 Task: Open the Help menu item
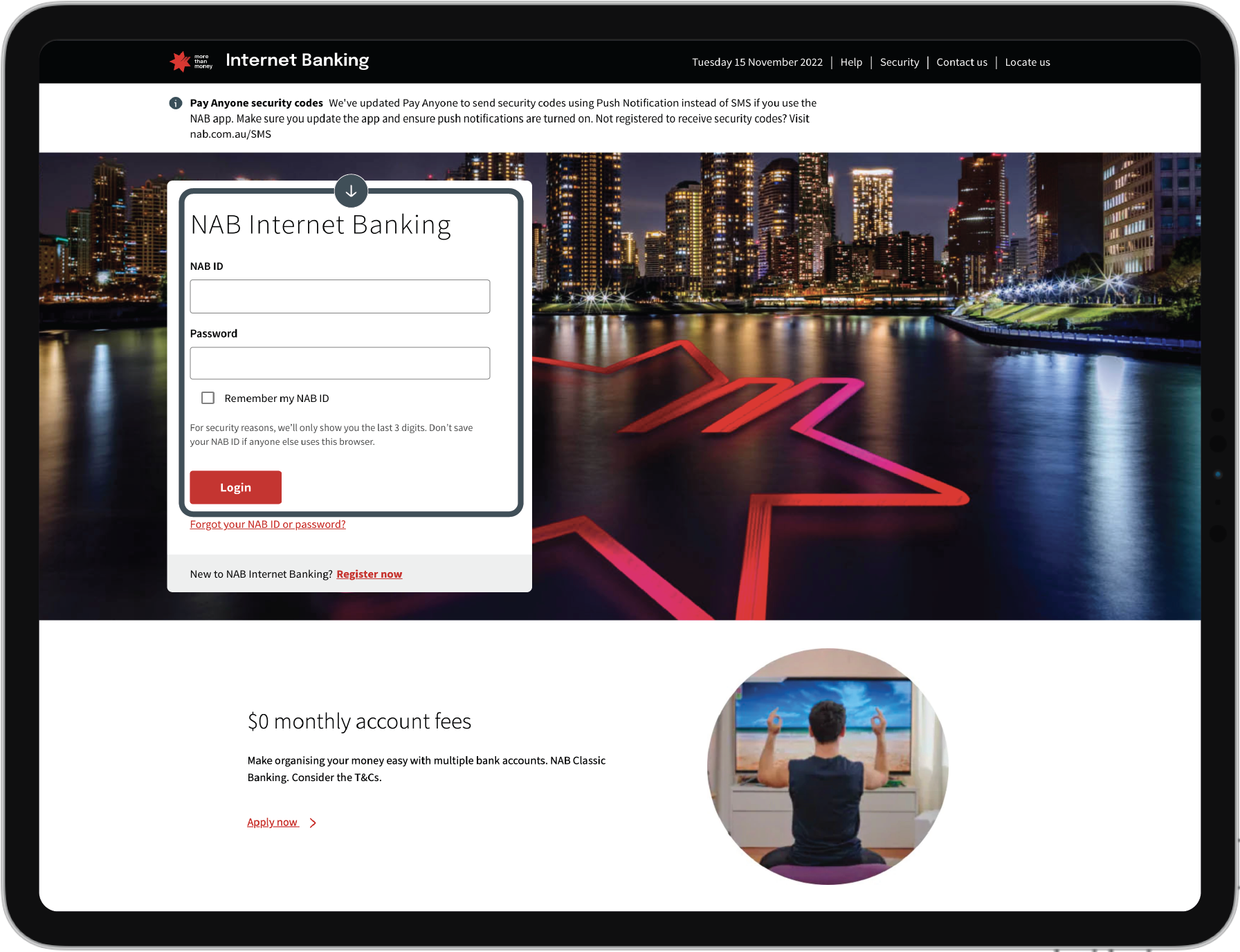[851, 62]
